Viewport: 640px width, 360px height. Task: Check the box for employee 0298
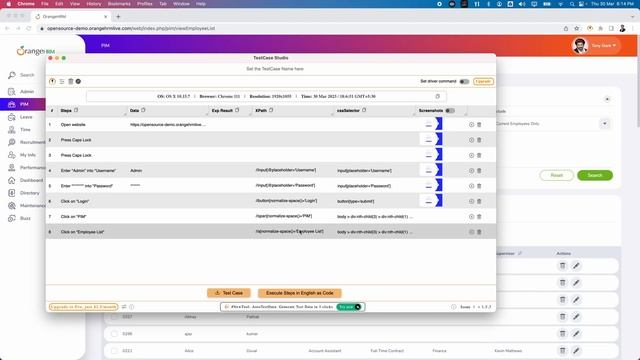click(x=114, y=334)
